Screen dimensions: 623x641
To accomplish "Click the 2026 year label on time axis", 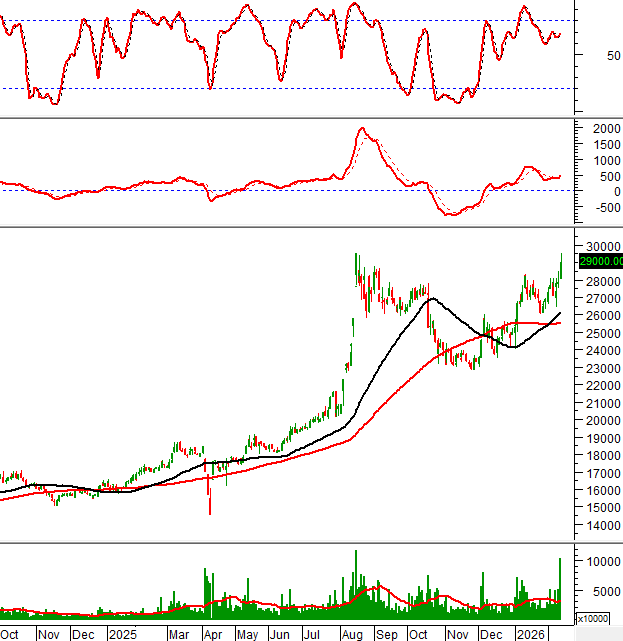I will point(530,634).
